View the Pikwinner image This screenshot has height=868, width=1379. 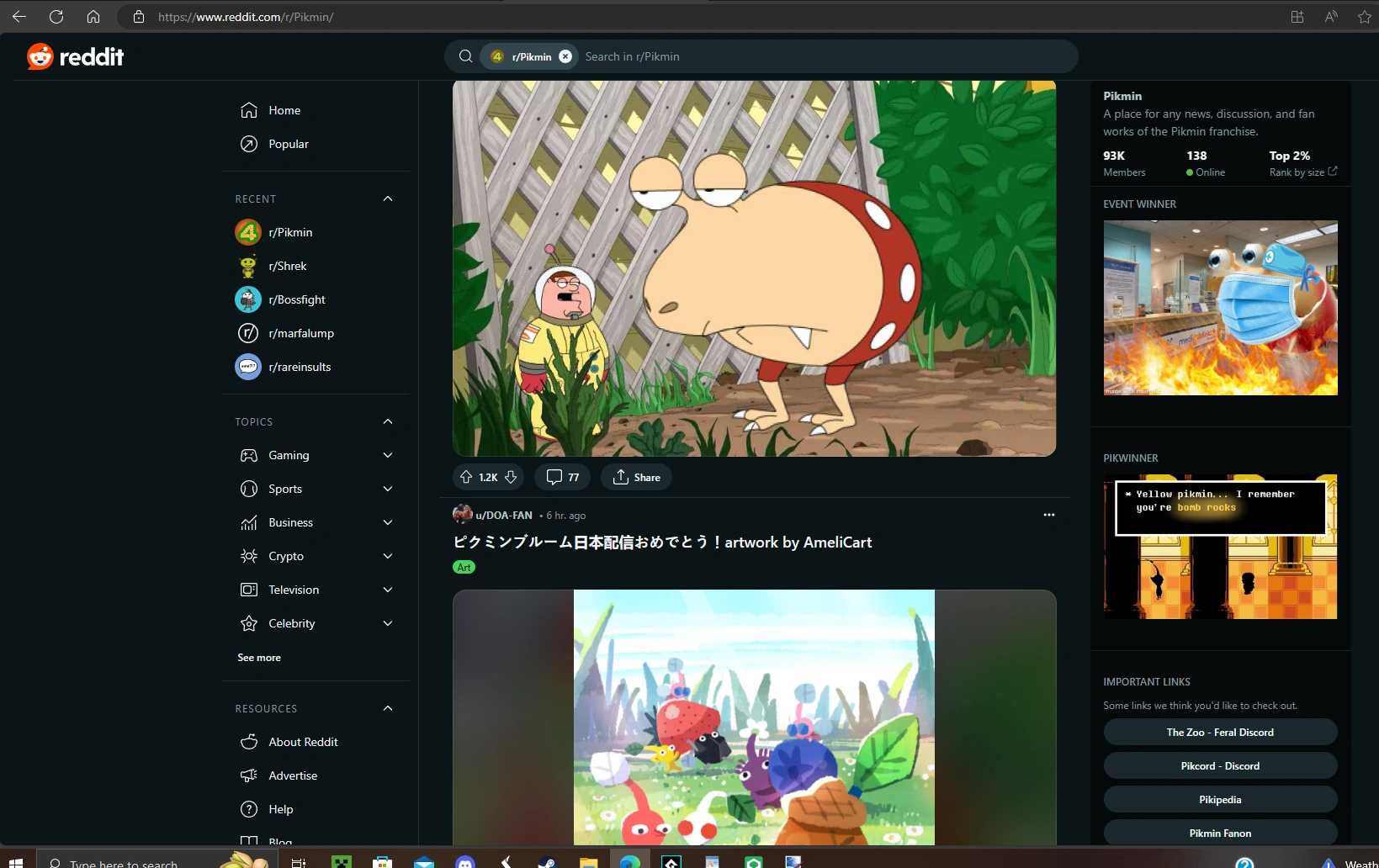1220,547
